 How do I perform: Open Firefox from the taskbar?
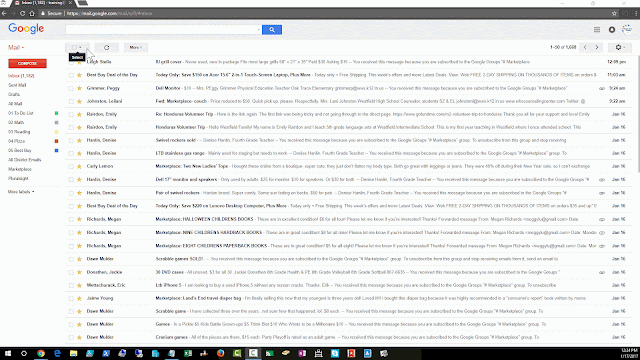tap(220, 353)
